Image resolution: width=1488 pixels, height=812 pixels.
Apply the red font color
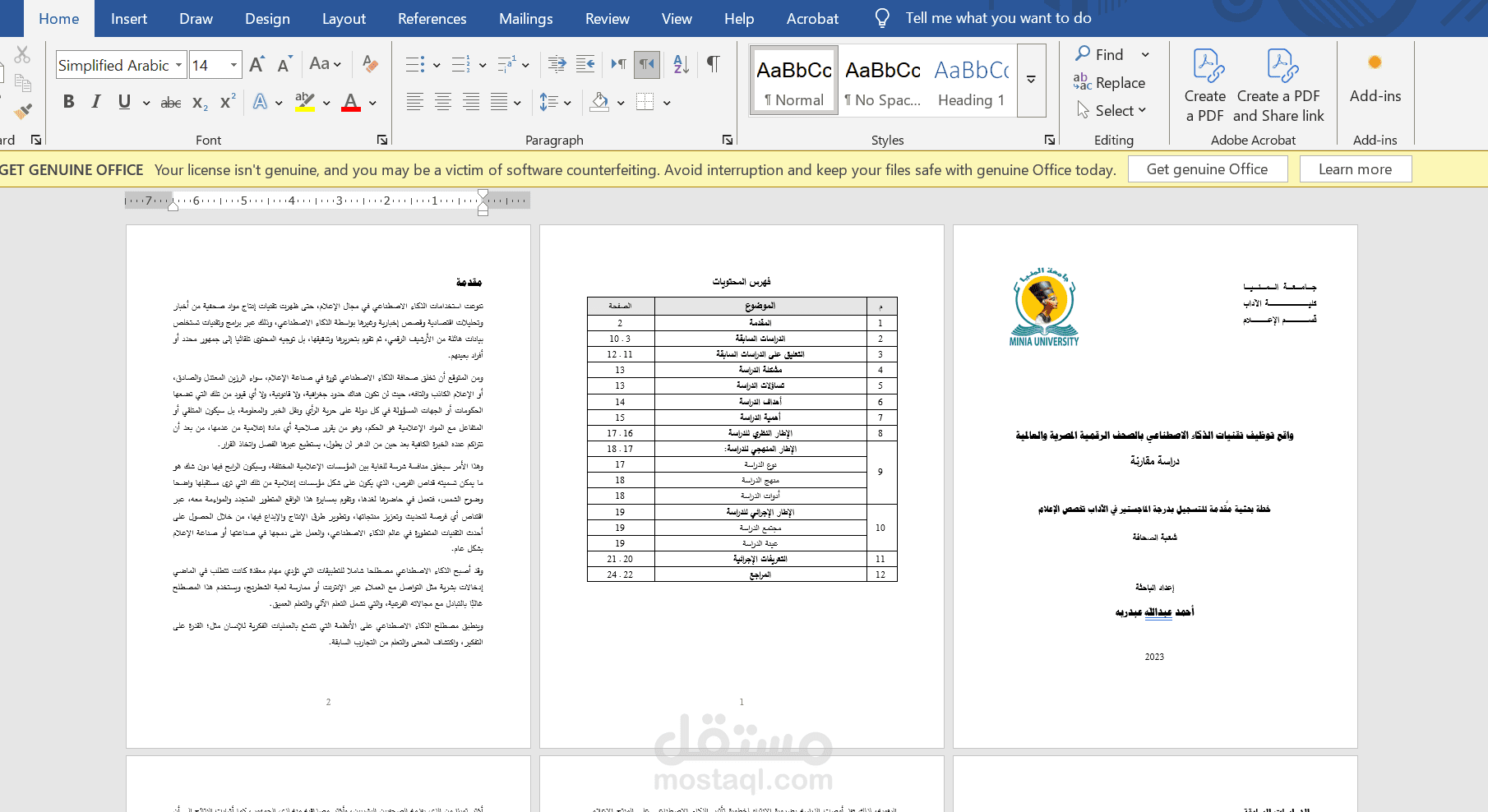(351, 102)
